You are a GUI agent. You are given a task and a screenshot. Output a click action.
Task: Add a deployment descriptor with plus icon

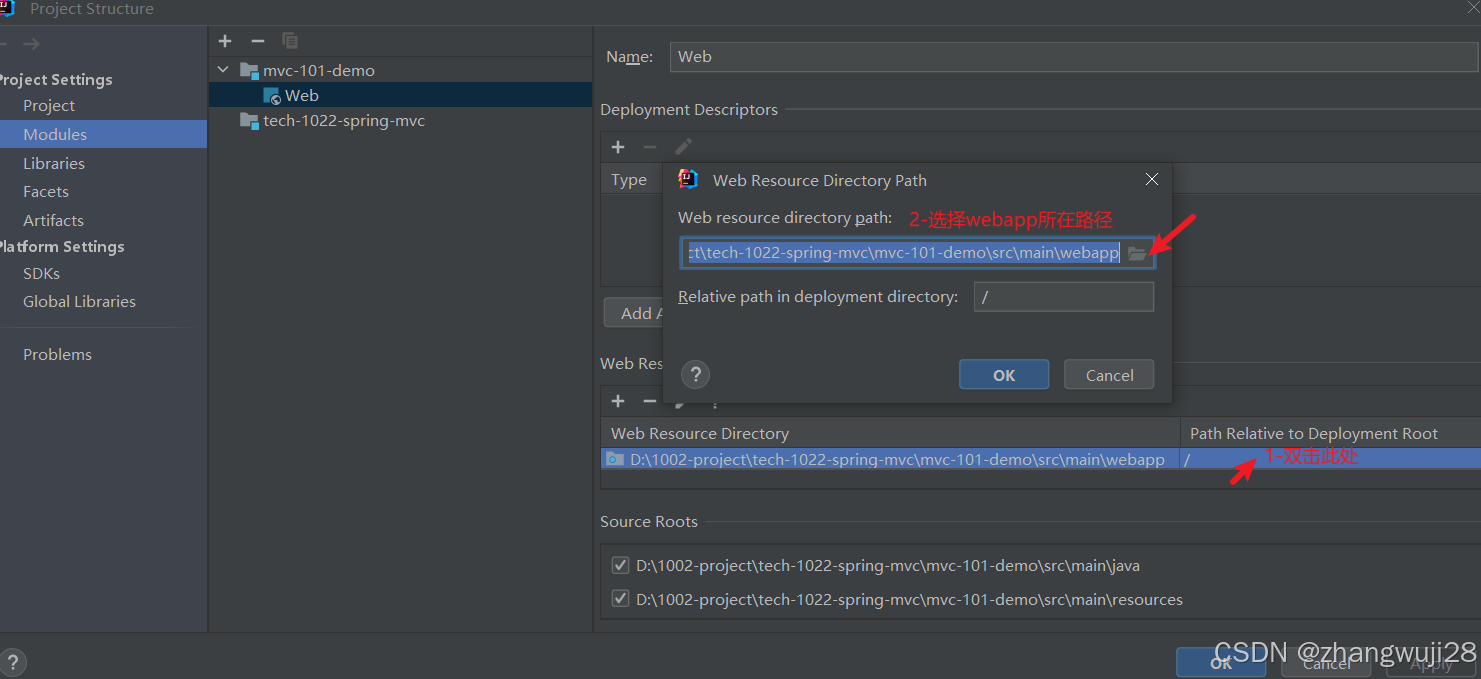click(x=618, y=147)
